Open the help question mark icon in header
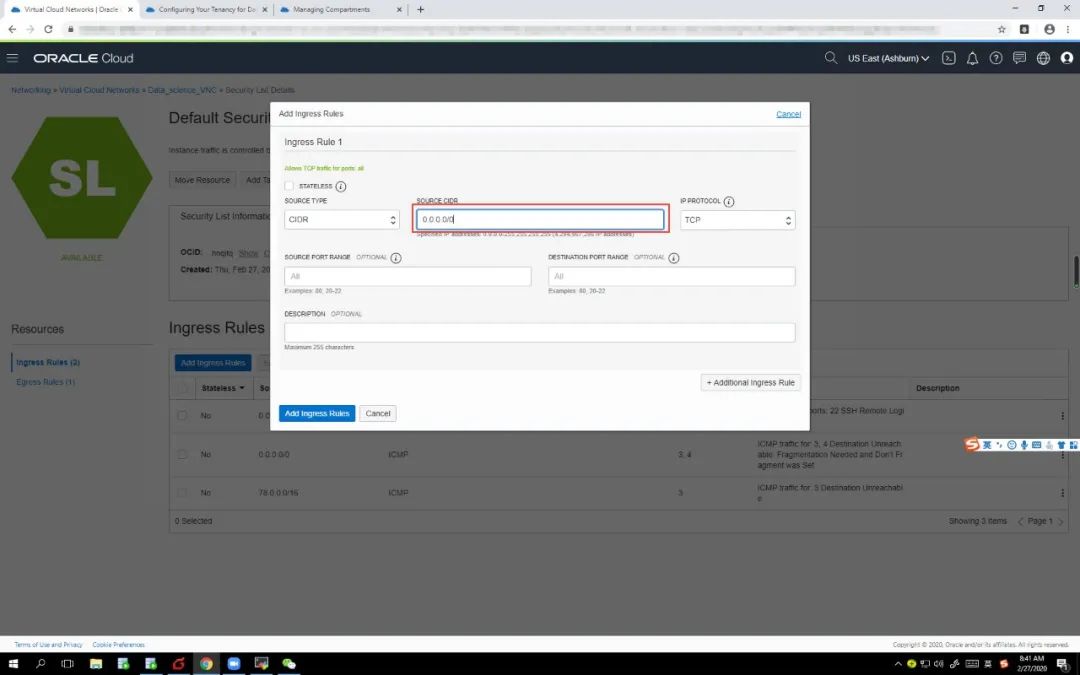Image resolution: width=1080 pixels, height=675 pixels. [x=995, y=58]
